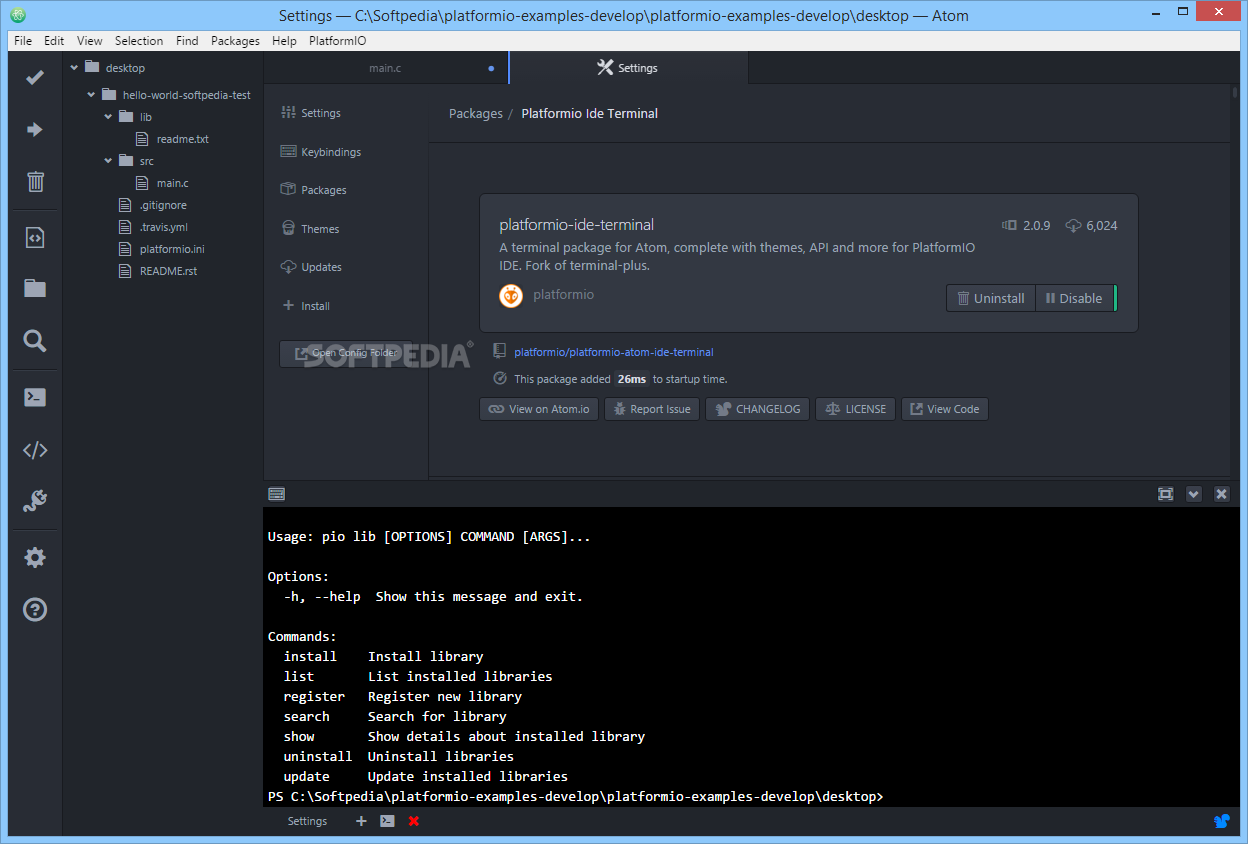Click the Upload arrow icon in sidebar

[35, 129]
